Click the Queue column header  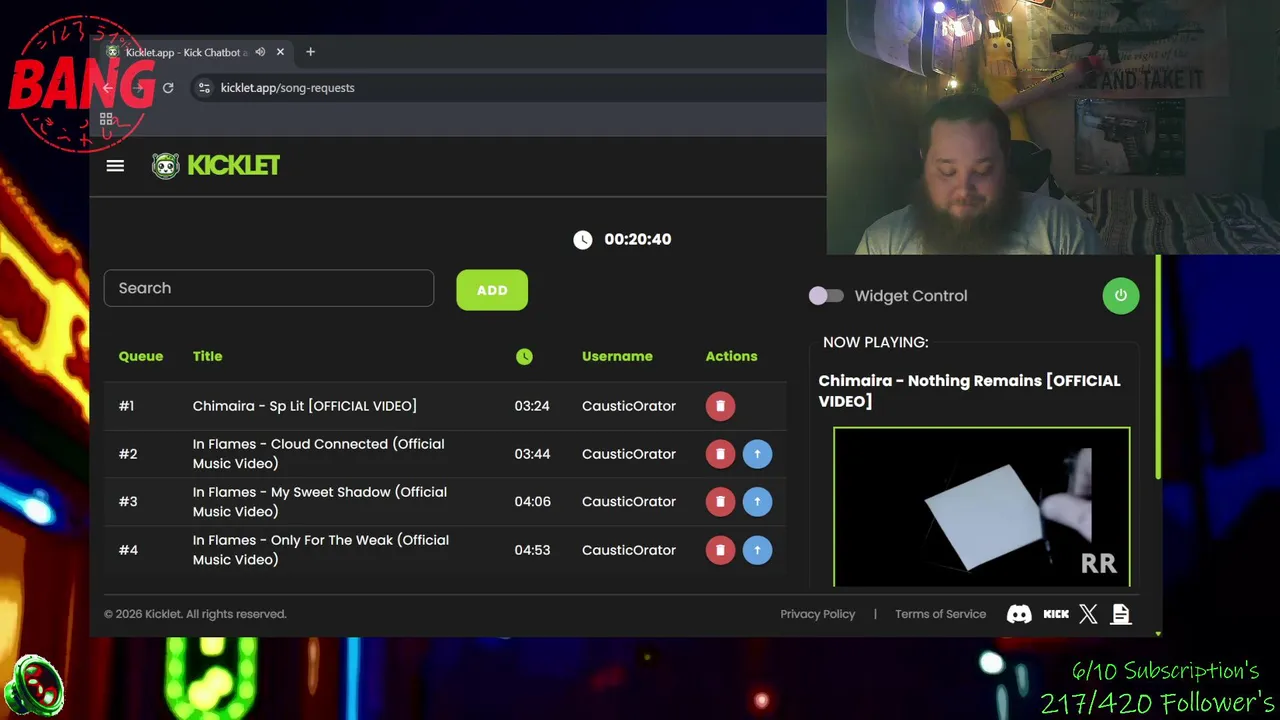(x=141, y=356)
